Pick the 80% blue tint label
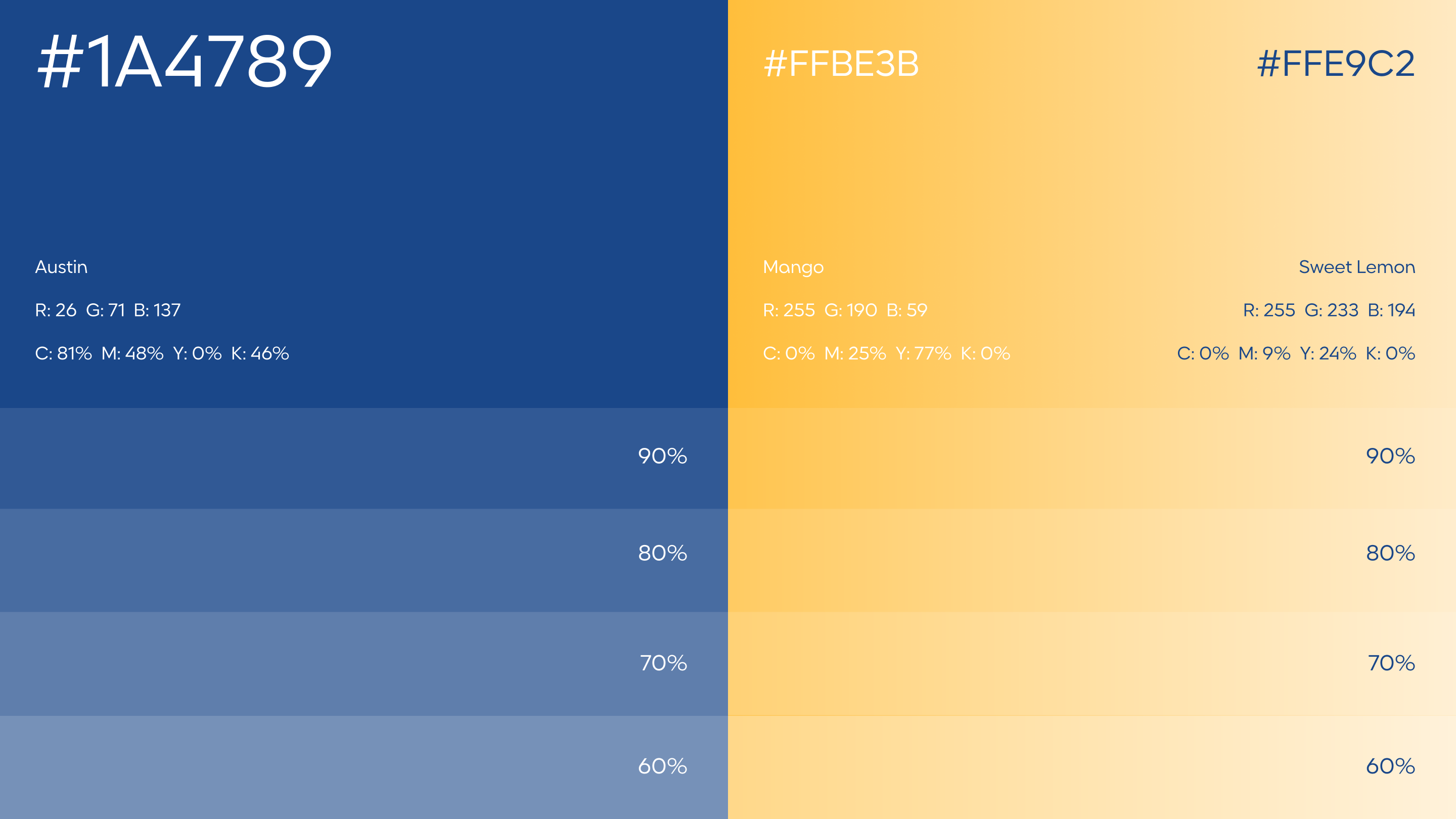 click(662, 553)
